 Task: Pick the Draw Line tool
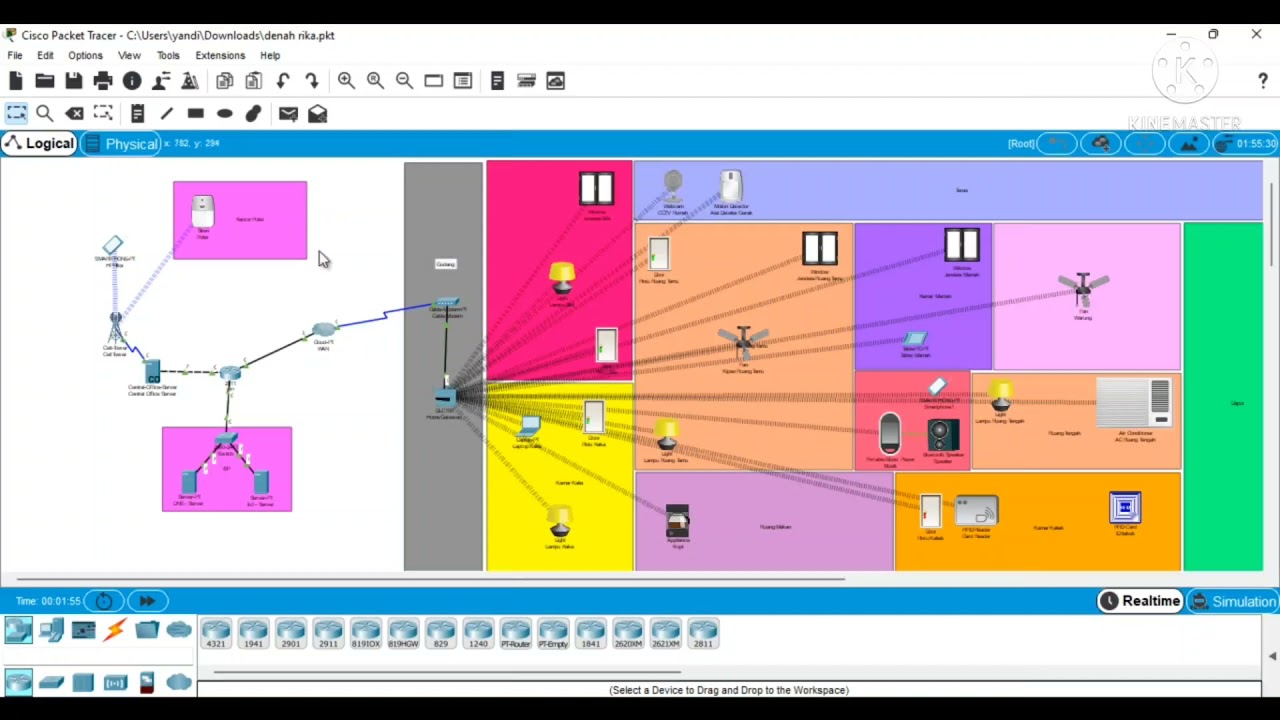click(167, 114)
